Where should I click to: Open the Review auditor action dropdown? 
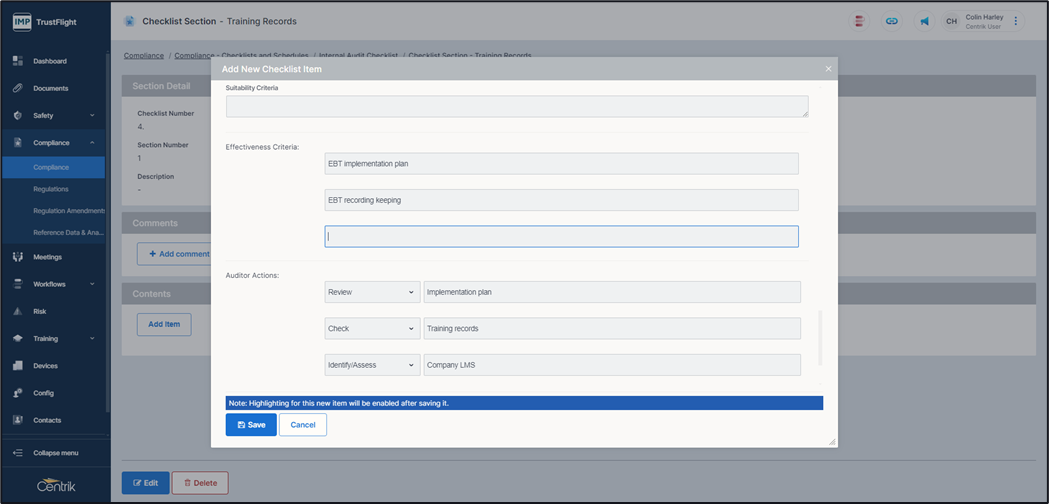pyautogui.click(x=371, y=292)
